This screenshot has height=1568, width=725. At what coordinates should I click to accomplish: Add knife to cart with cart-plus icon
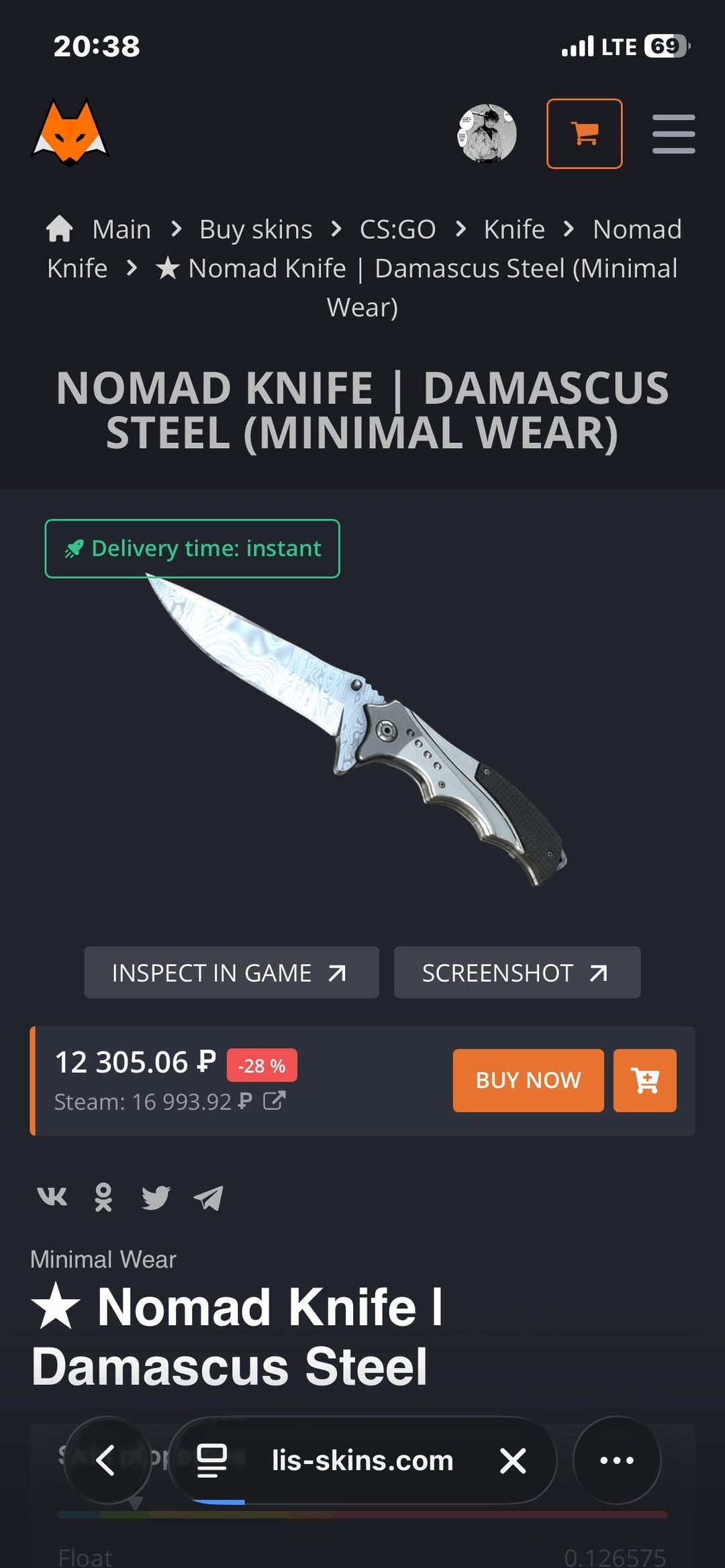pos(645,1080)
